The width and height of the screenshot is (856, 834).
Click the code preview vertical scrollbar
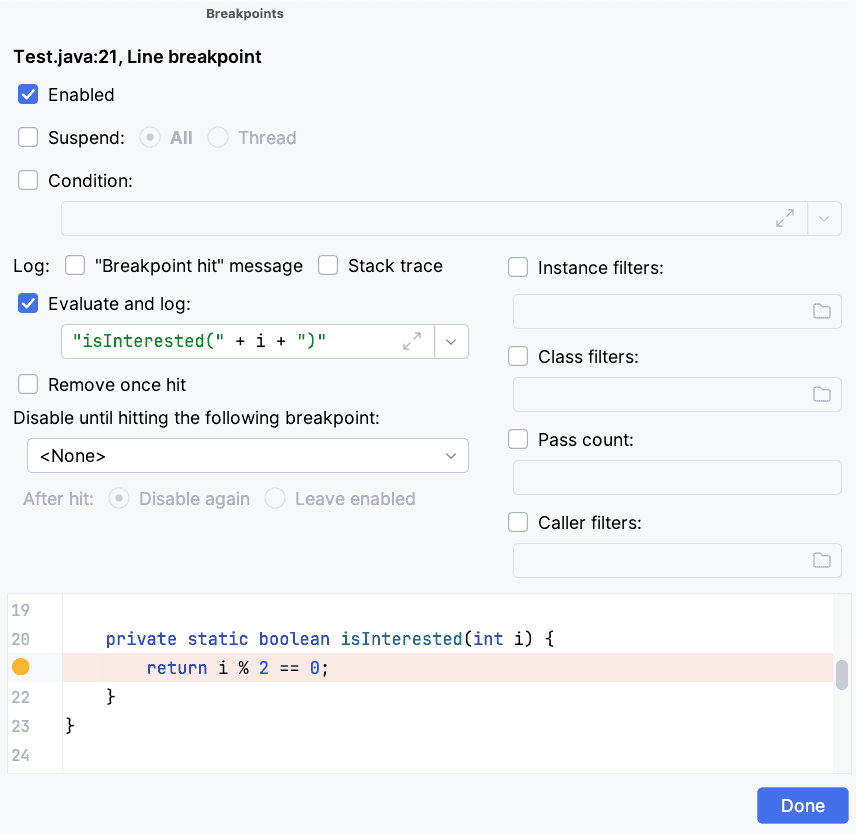tap(842, 675)
